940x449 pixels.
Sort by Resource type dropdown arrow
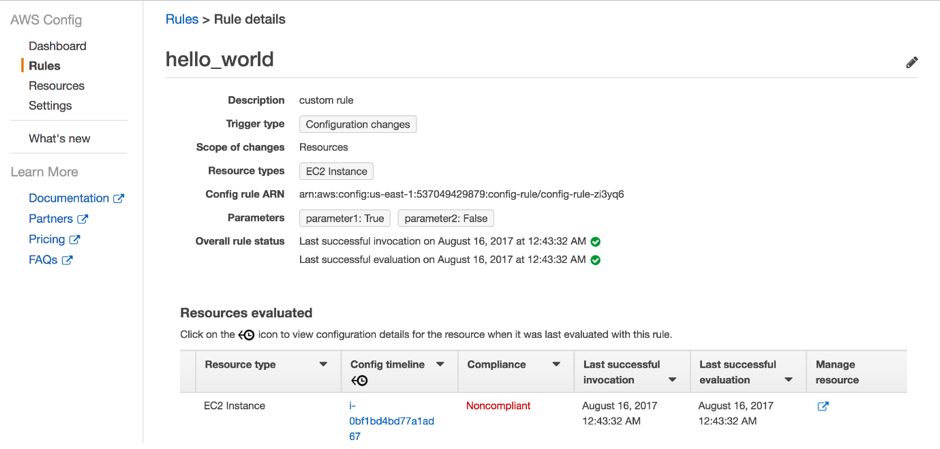[323, 364]
